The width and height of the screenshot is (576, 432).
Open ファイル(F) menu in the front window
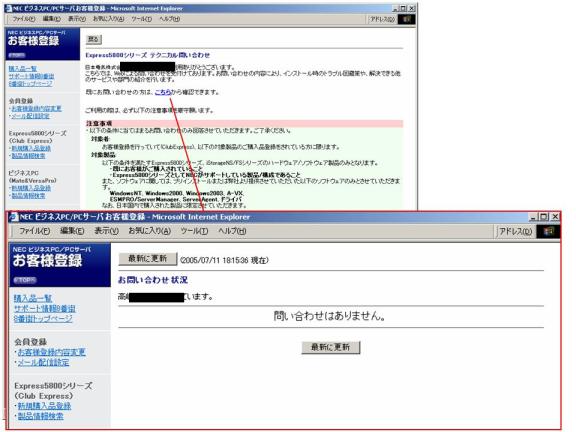pyautogui.click(x=35, y=231)
